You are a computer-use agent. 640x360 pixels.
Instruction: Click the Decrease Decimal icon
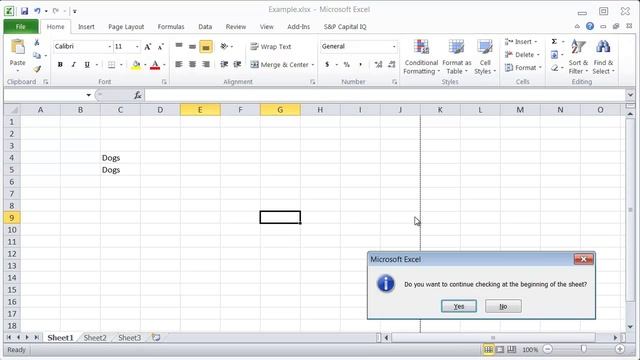[391, 64]
